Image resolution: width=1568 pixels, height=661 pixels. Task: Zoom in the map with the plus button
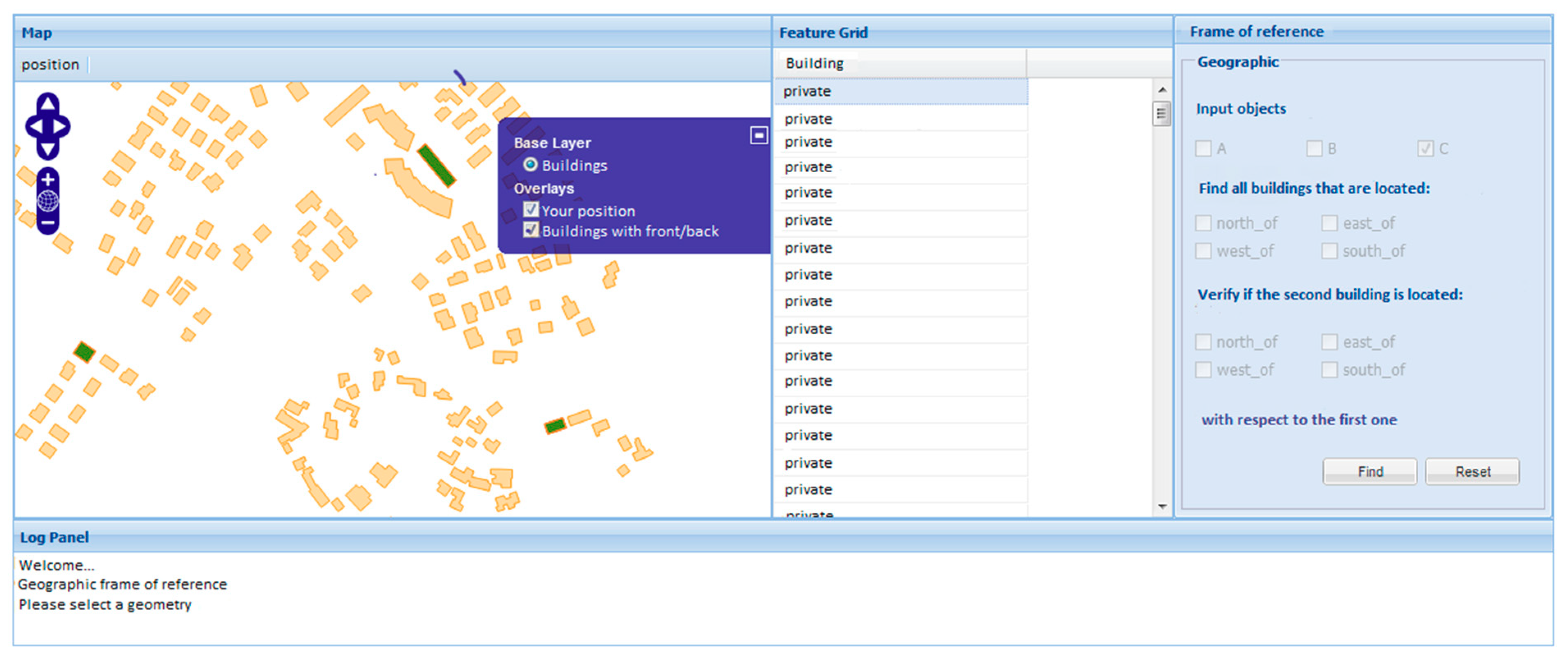[x=48, y=180]
